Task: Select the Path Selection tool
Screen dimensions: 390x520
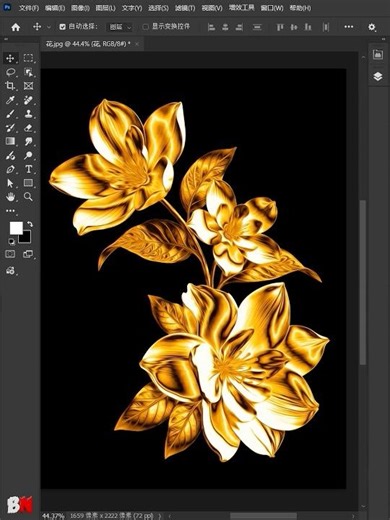Action: (10, 183)
